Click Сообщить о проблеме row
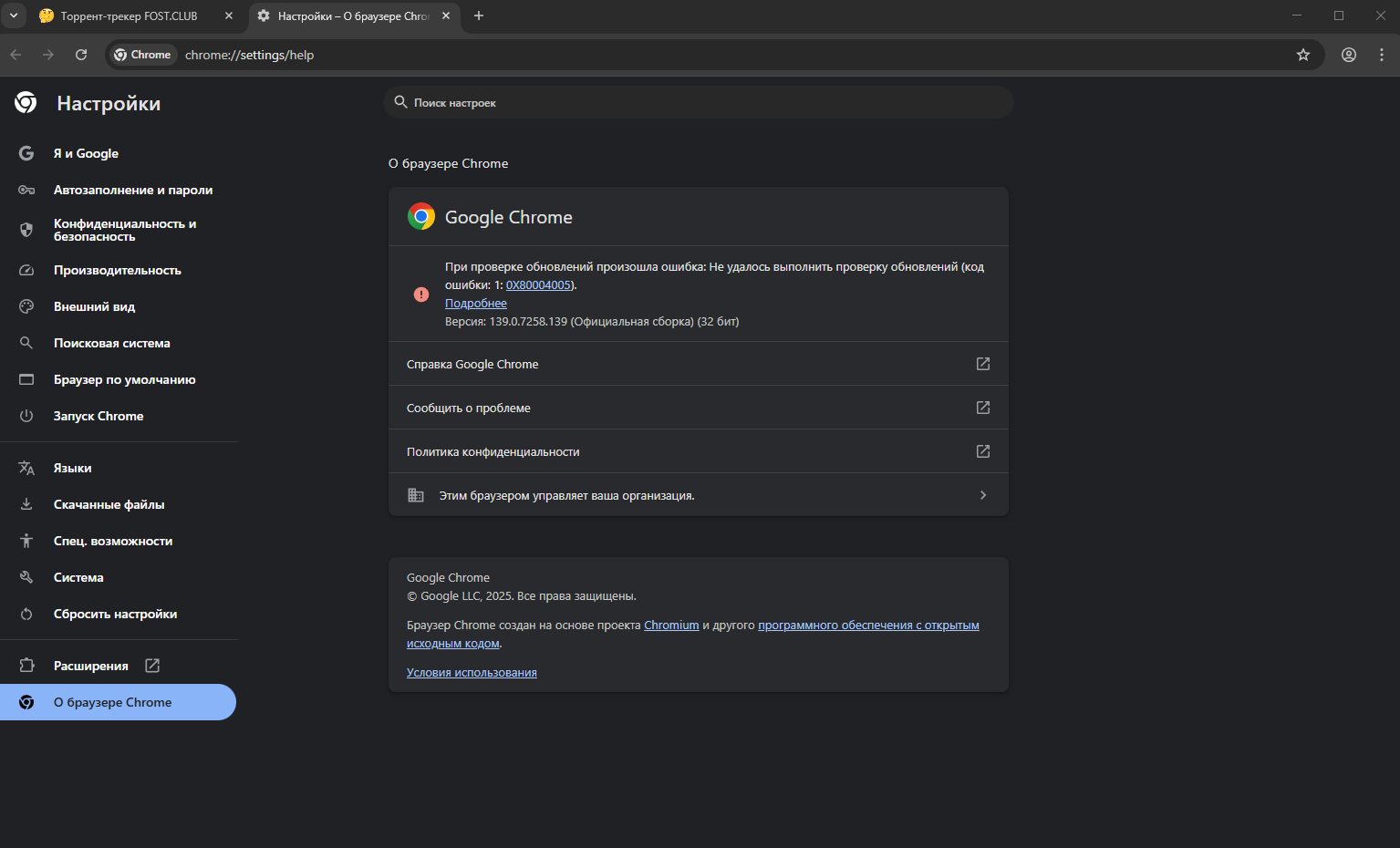Image resolution: width=1400 pixels, height=848 pixels. point(699,408)
